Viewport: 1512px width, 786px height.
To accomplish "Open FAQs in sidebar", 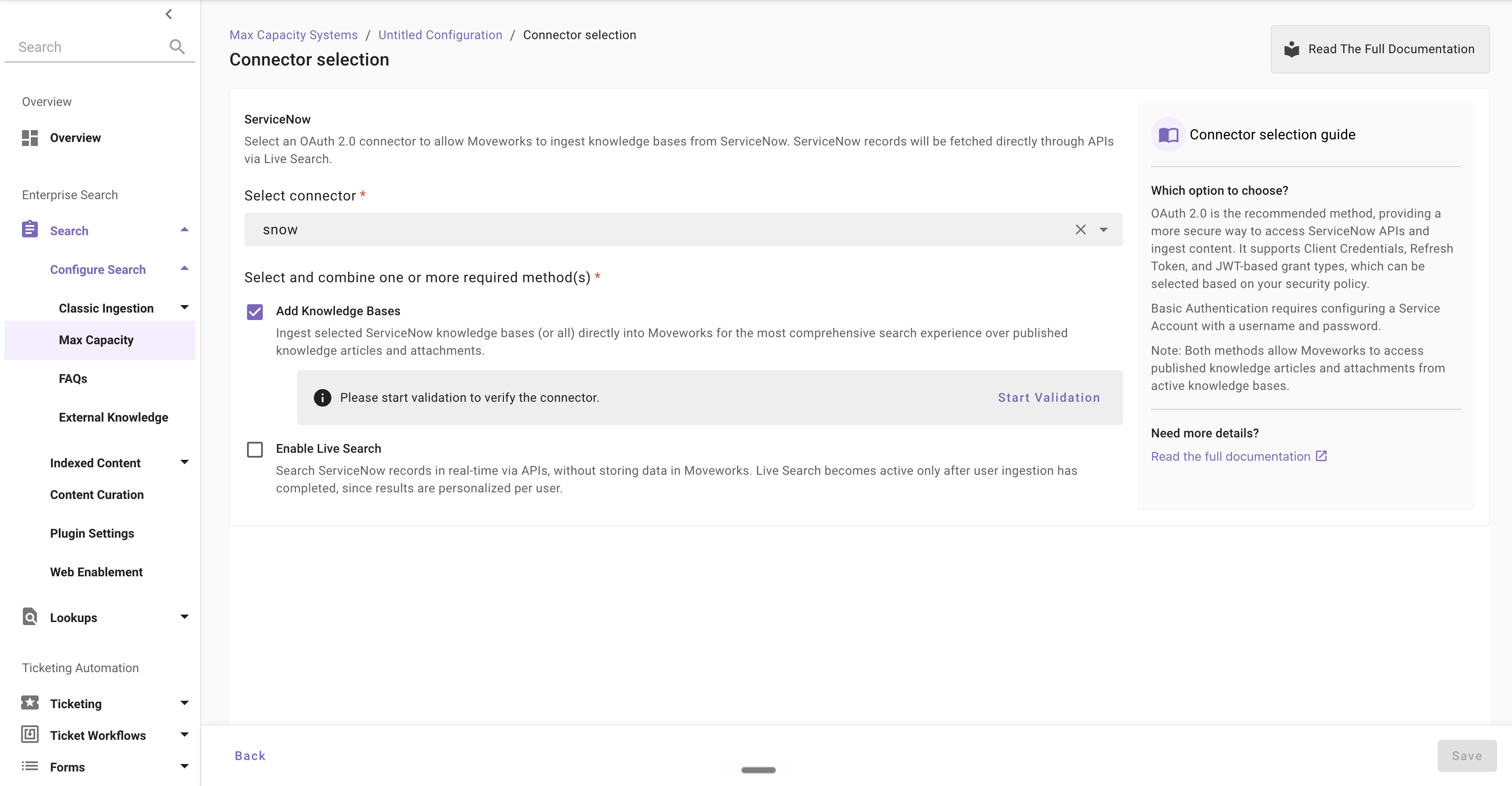I will (73, 378).
